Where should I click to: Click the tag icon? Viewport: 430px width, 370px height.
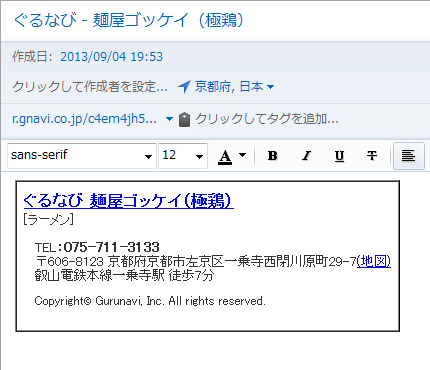[184, 119]
